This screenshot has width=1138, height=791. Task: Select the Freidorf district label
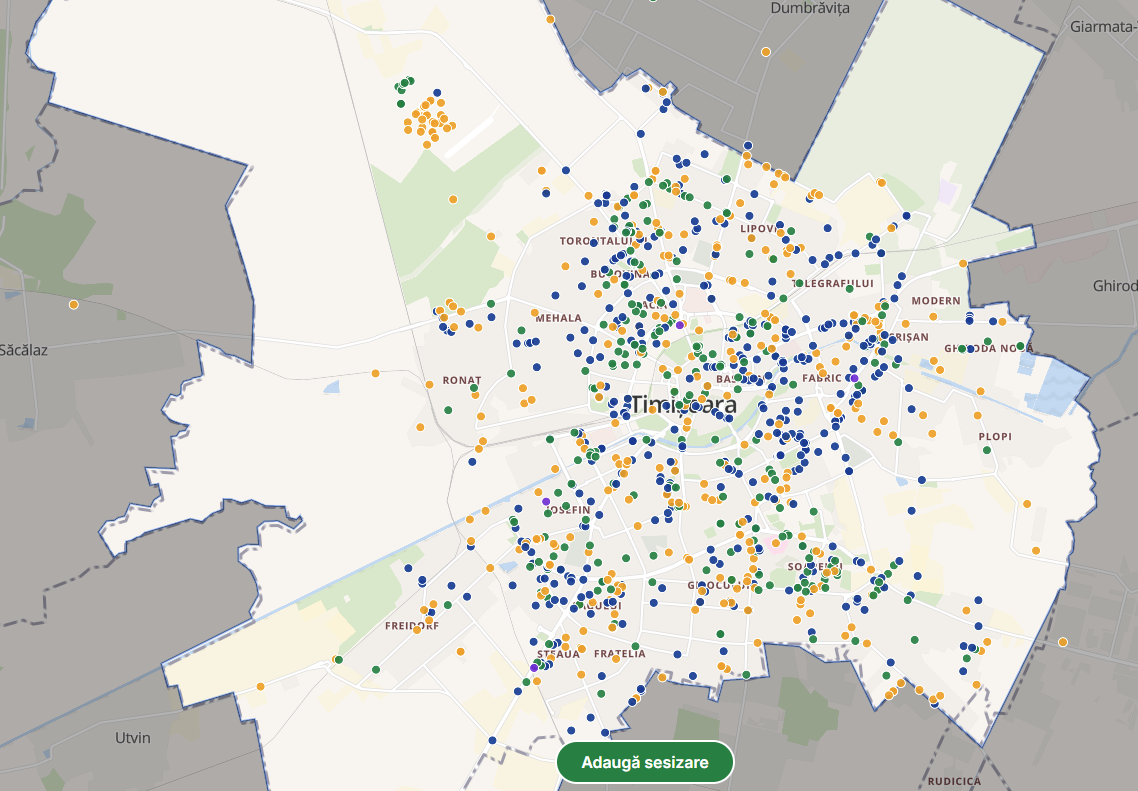pos(412,626)
